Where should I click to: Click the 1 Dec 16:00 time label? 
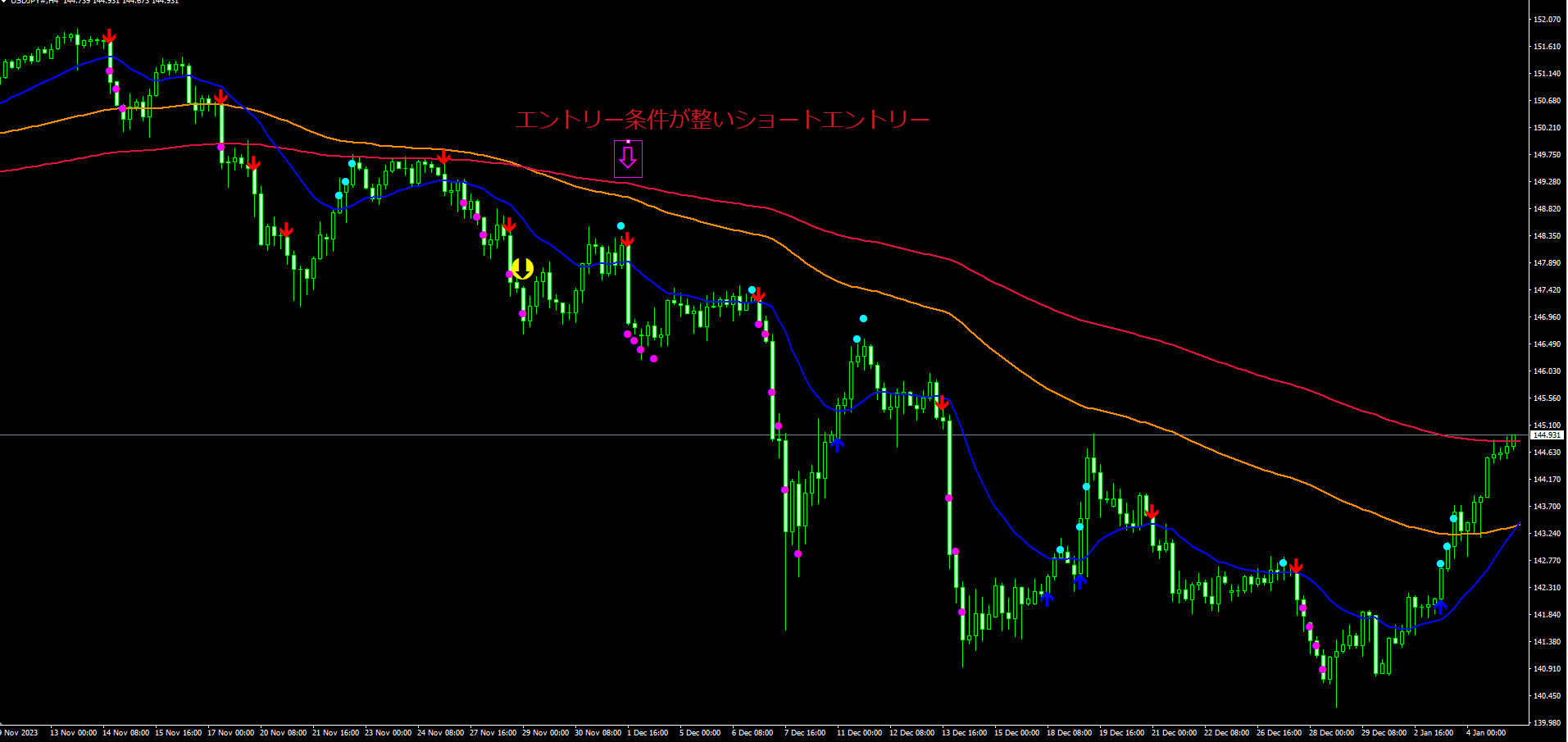(x=648, y=733)
